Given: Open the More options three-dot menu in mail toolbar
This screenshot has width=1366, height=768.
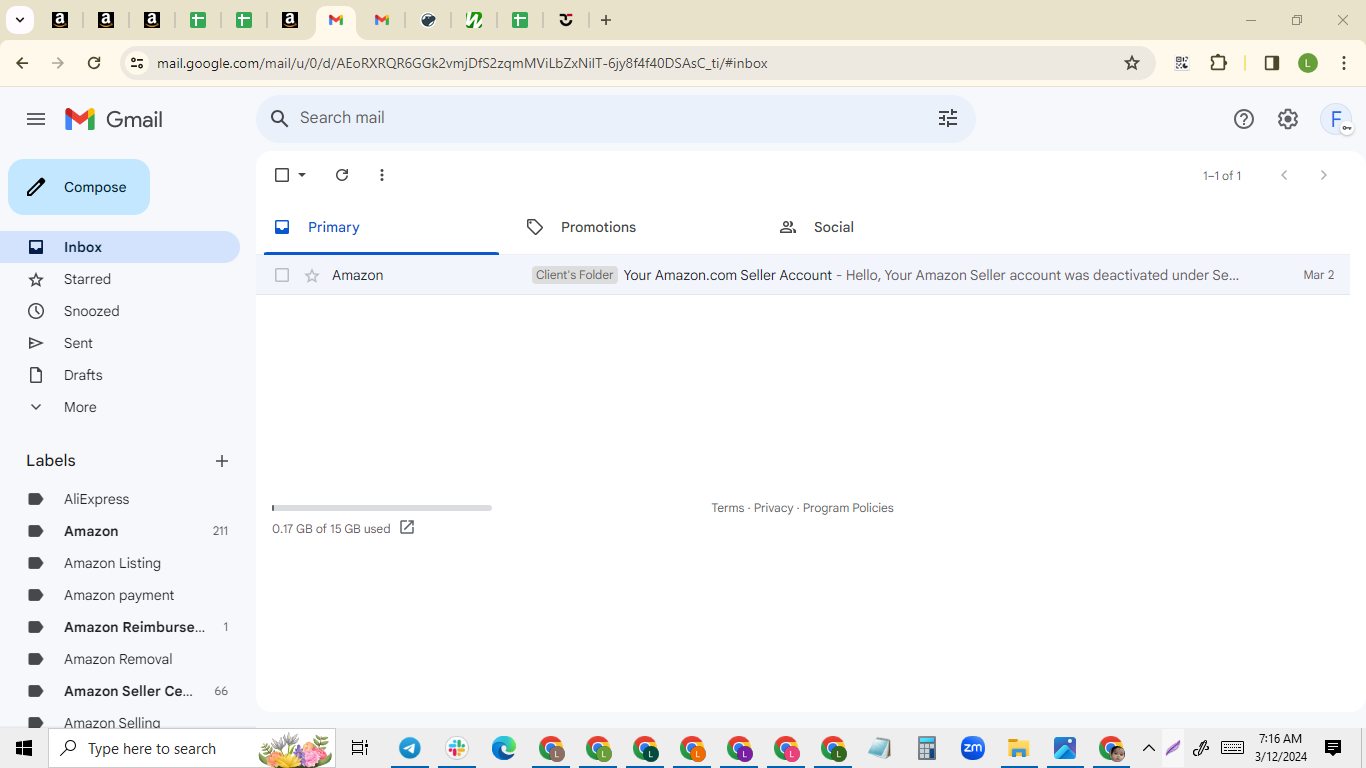Looking at the screenshot, I should point(382,175).
